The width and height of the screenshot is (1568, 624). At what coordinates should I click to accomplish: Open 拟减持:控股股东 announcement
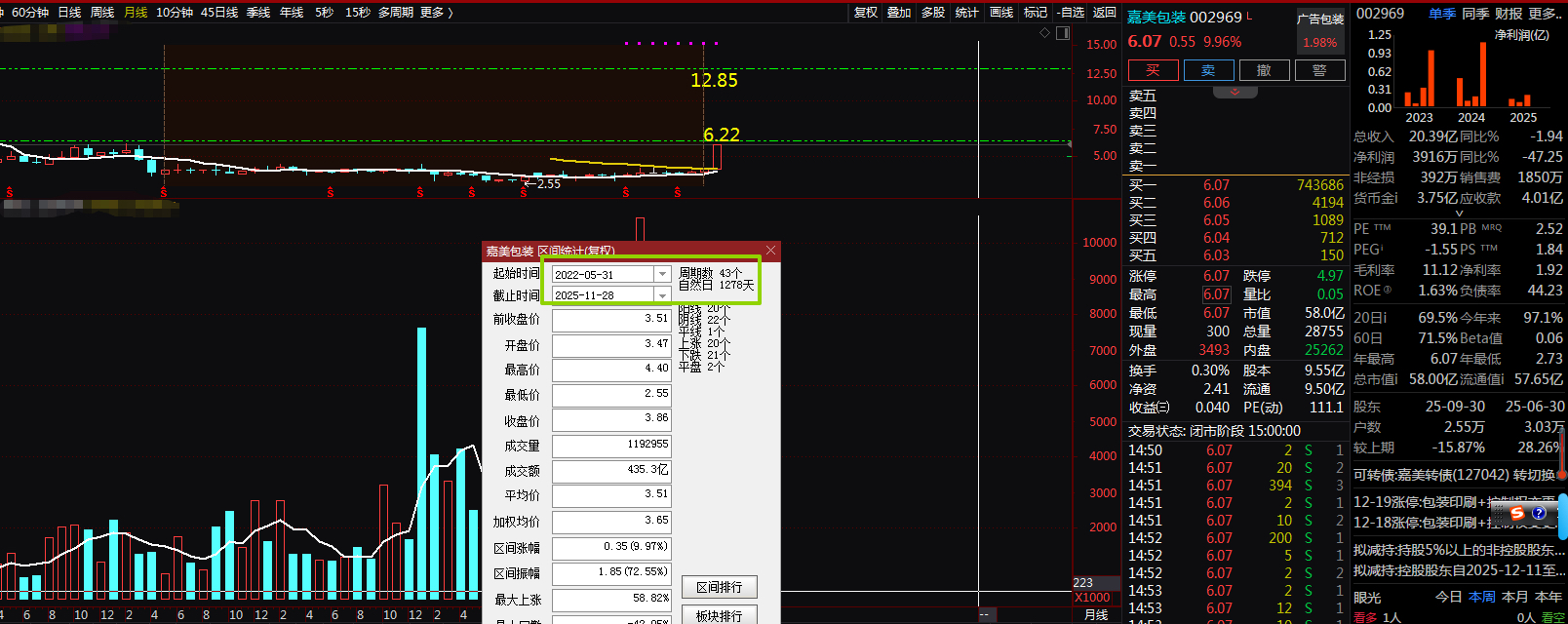pos(1457,569)
